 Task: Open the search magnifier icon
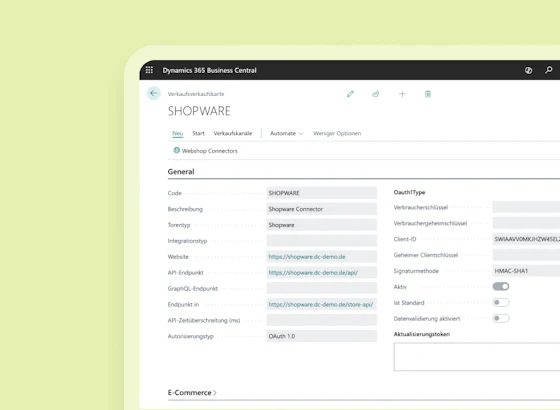[549, 70]
